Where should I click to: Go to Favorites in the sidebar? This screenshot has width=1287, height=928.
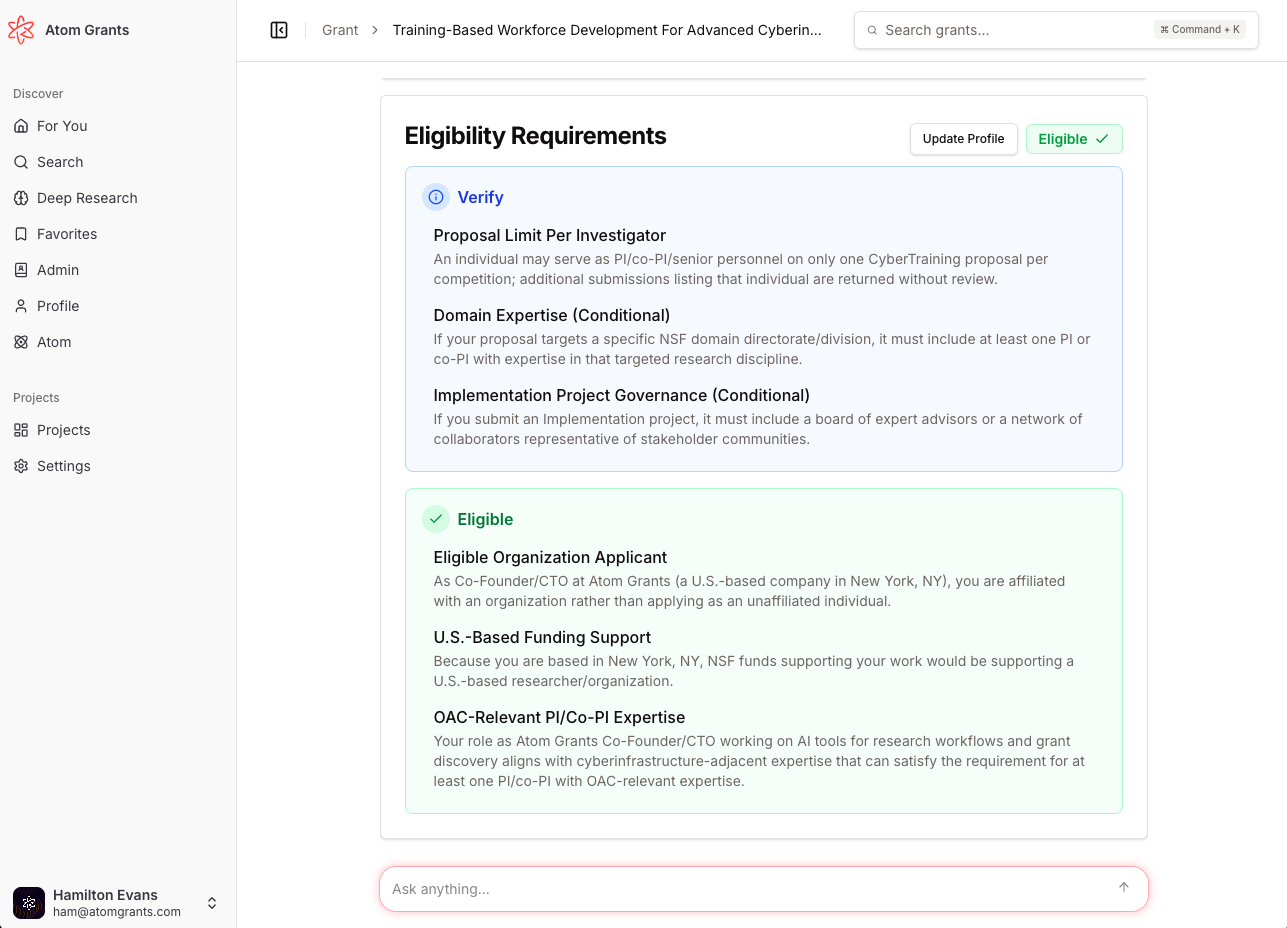[67, 234]
